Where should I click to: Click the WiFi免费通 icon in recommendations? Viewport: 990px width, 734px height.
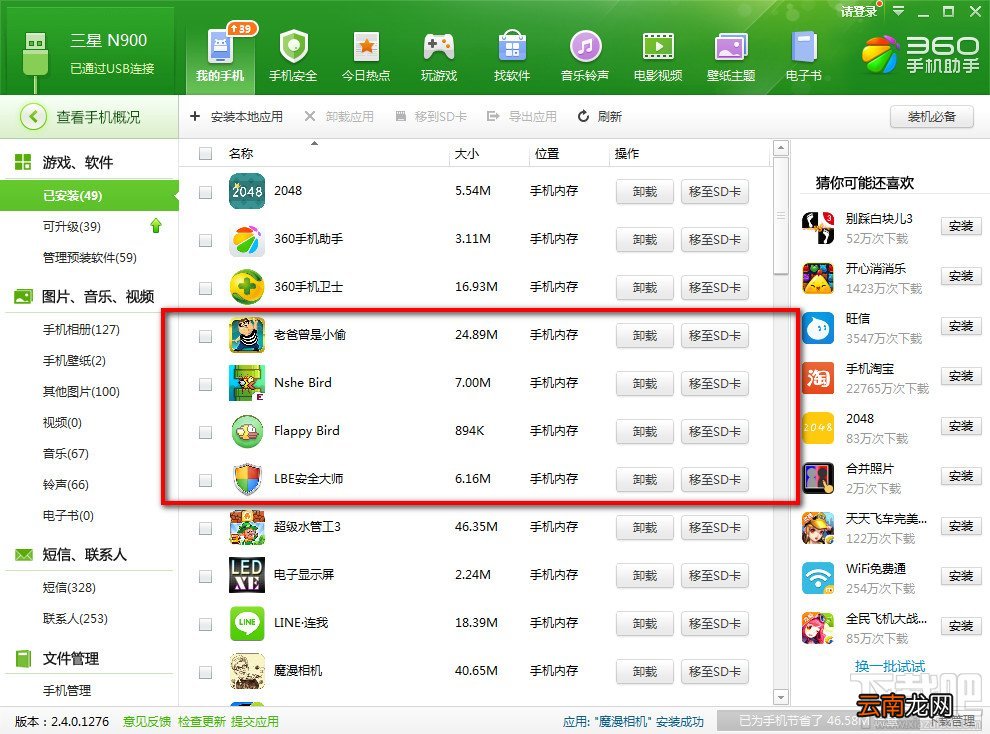tap(818, 578)
